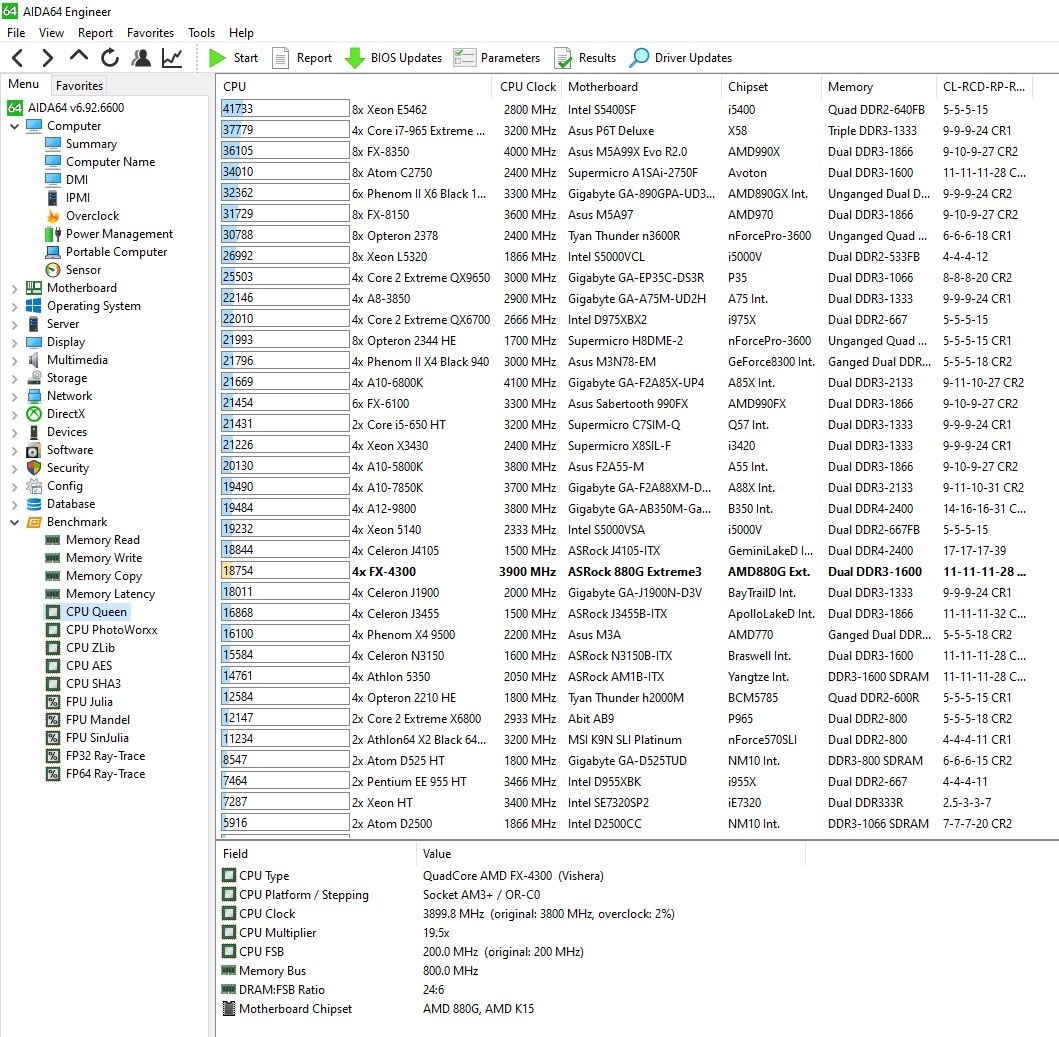Viewport: 1059px width, 1037px height.
Task: Collapse the Benchmark tree node
Action: [14, 522]
